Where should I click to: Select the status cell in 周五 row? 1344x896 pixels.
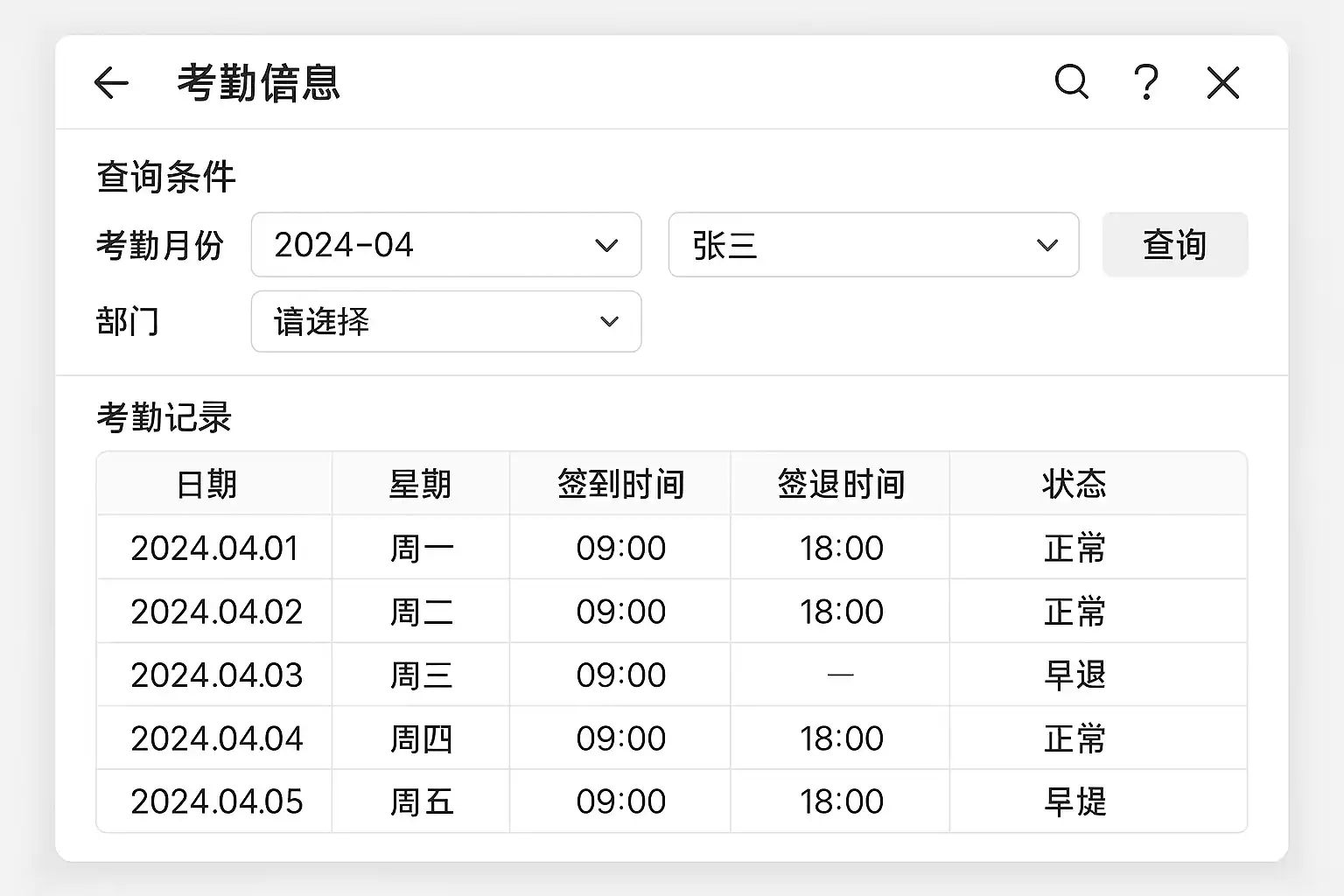tap(1074, 801)
